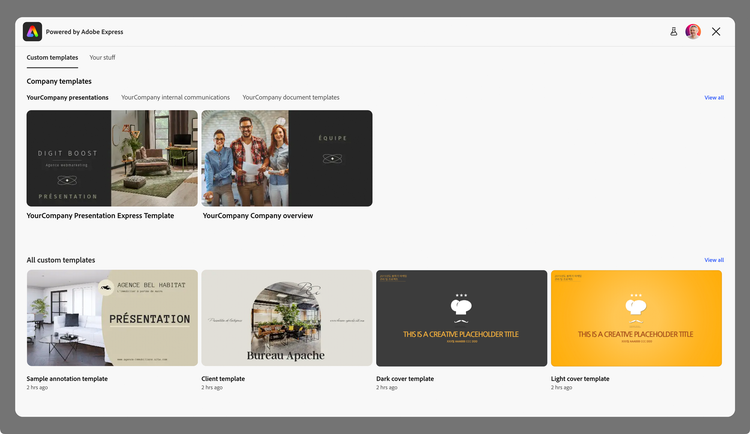This screenshot has width=750, height=434.
Task: Click the 'All custom templates' heading
Action: pyautogui.click(x=61, y=260)
